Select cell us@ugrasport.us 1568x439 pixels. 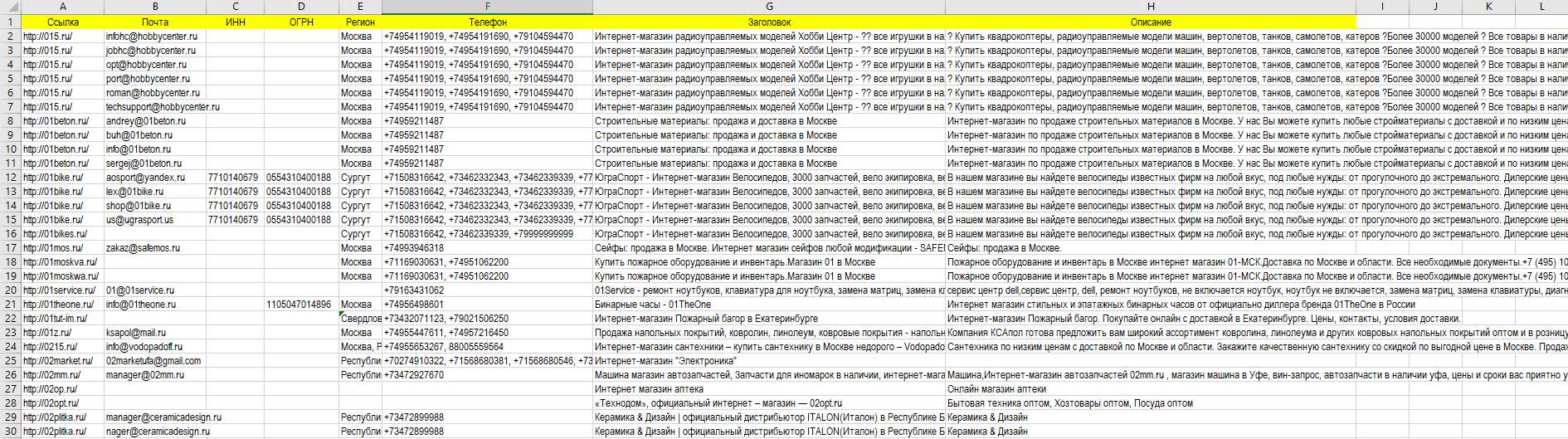coord(154,220)
